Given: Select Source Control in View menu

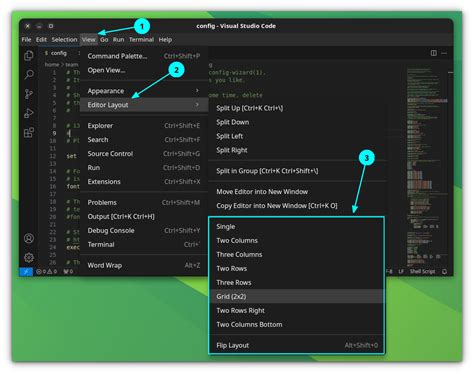Looking at the screenshot, I should click(144, 154).
